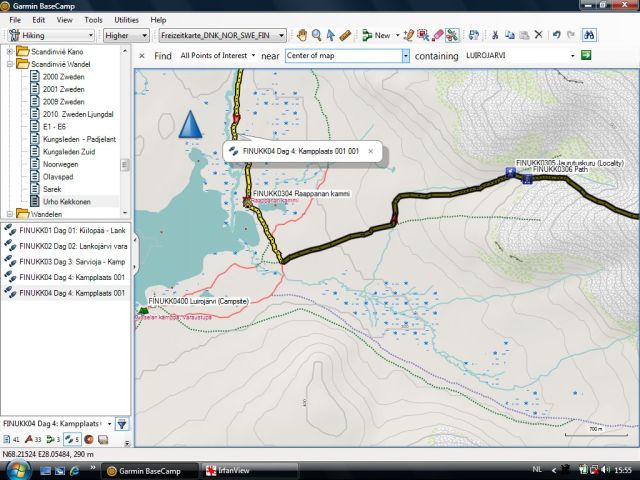This screenshot has height=480, width=640.
Task: Close the Find search bar
Action: coord(141,55)
